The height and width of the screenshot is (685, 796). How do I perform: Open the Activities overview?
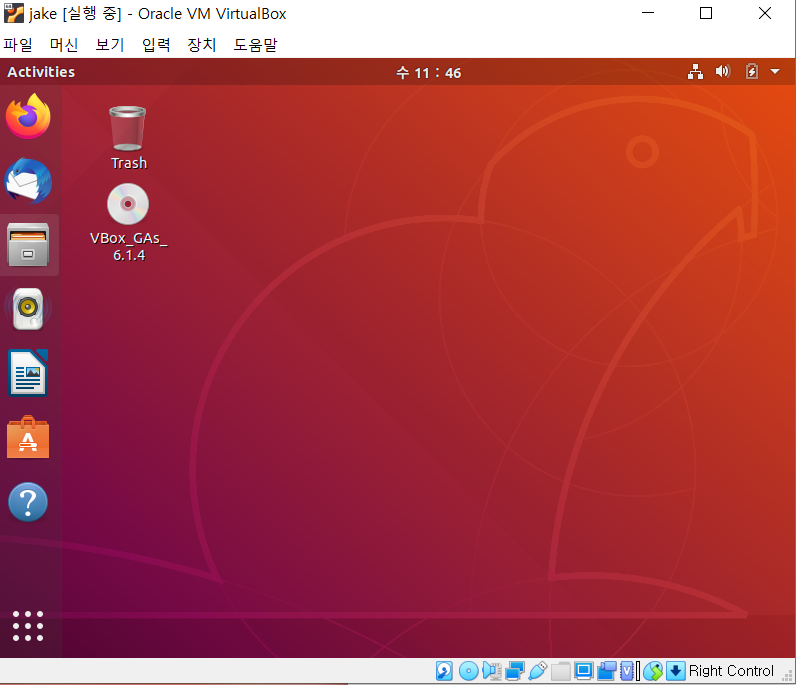(41, 72)
